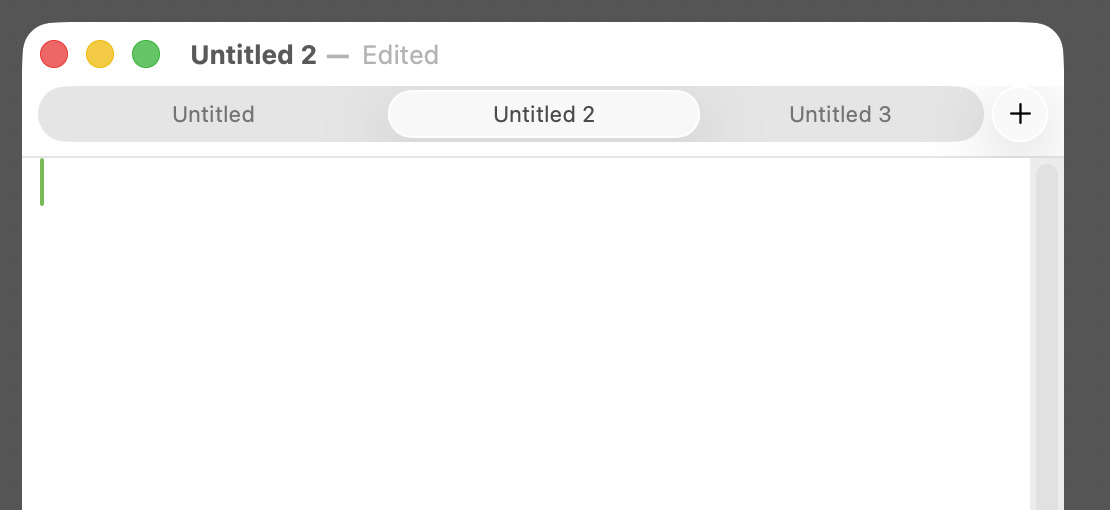
Task: Place caret at the green insertion cursor
Action: 42,182
